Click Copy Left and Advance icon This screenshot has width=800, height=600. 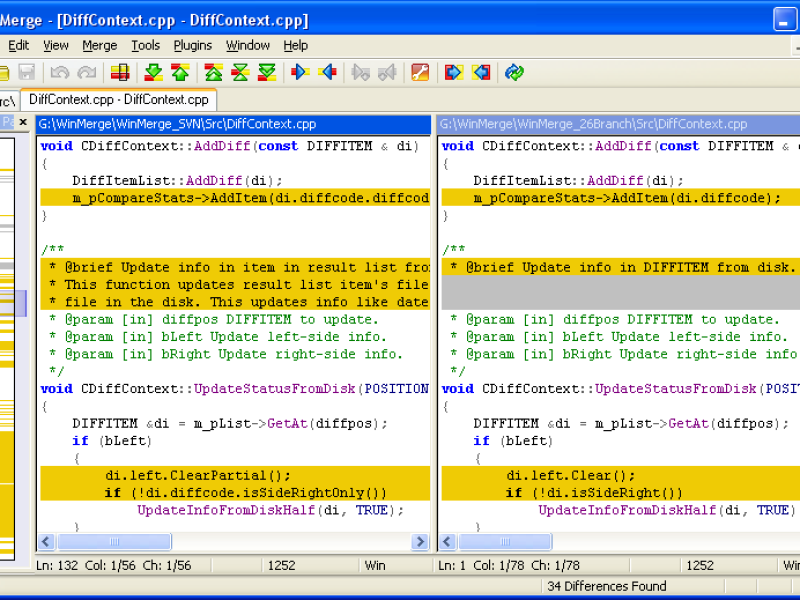click(x=387, y=72)
